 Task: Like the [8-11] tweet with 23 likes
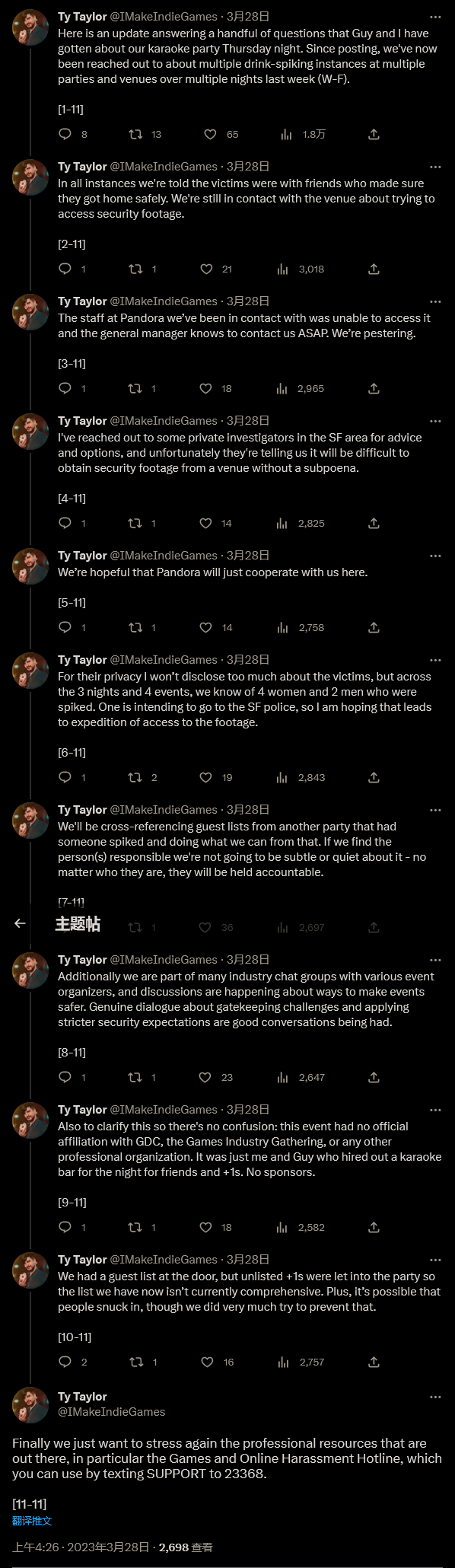(205, 1077)
